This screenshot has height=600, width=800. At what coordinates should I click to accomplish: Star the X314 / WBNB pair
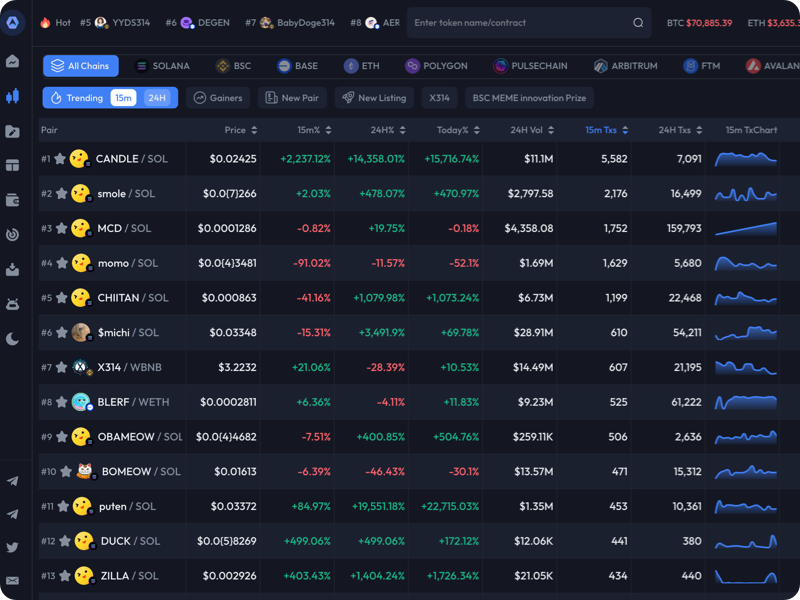[x=61, y=367]
